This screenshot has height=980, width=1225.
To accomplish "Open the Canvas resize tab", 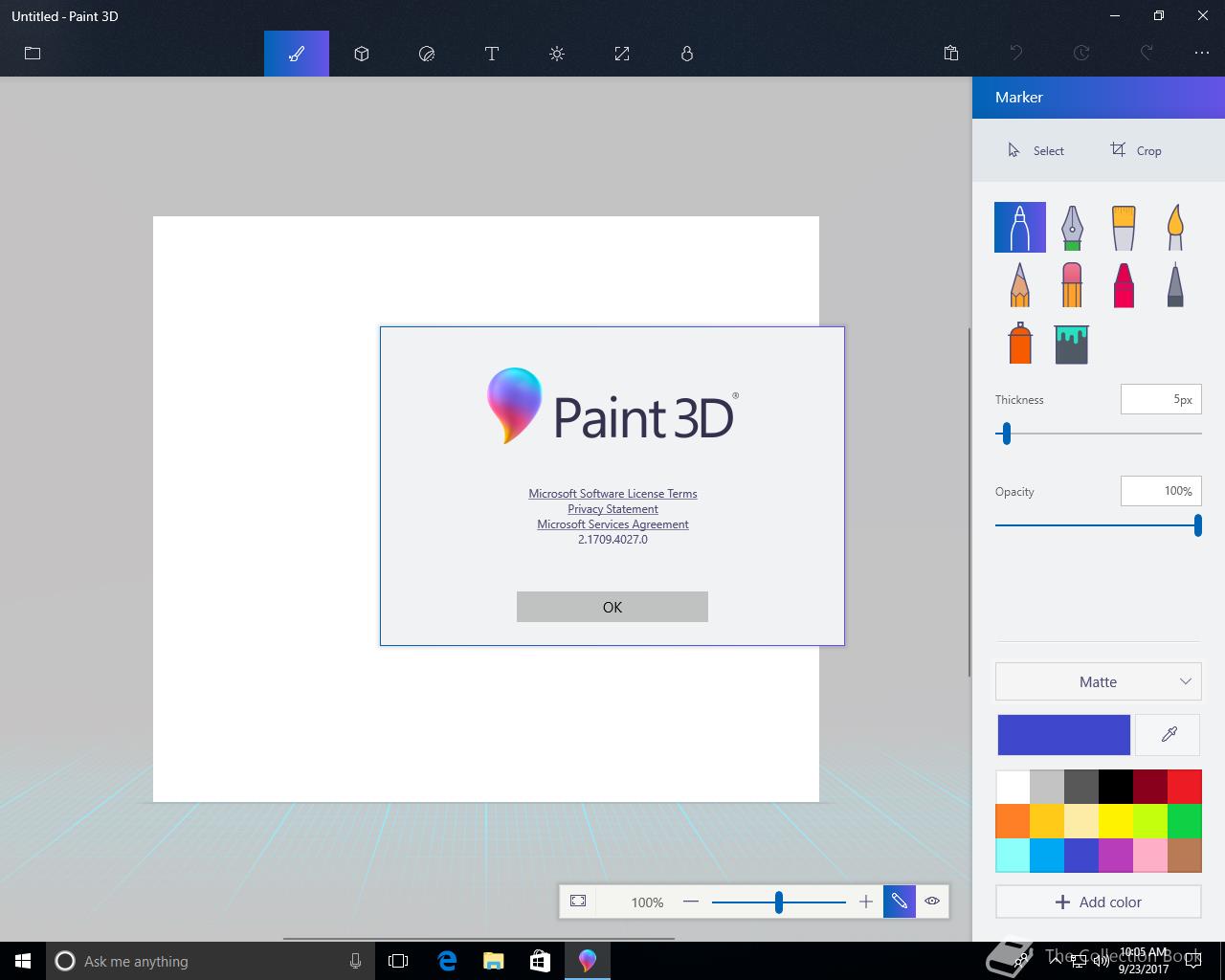I will coord(622,54).
